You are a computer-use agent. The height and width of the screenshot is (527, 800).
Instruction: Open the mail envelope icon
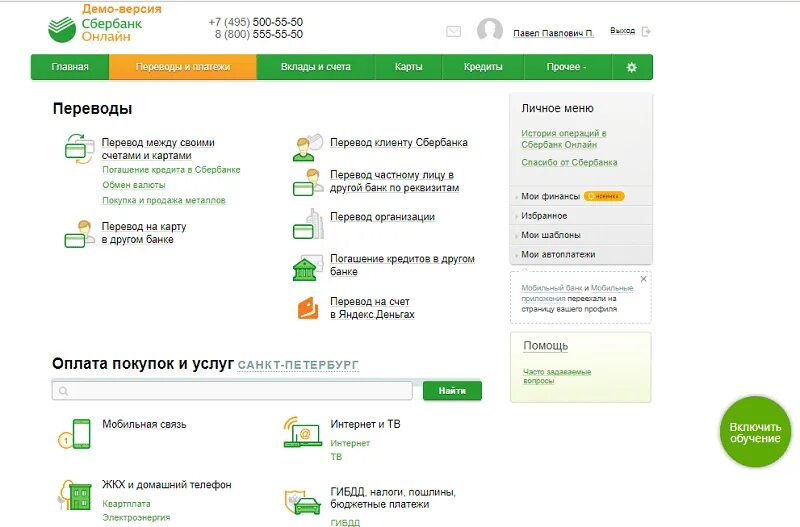tap(454, 32)
